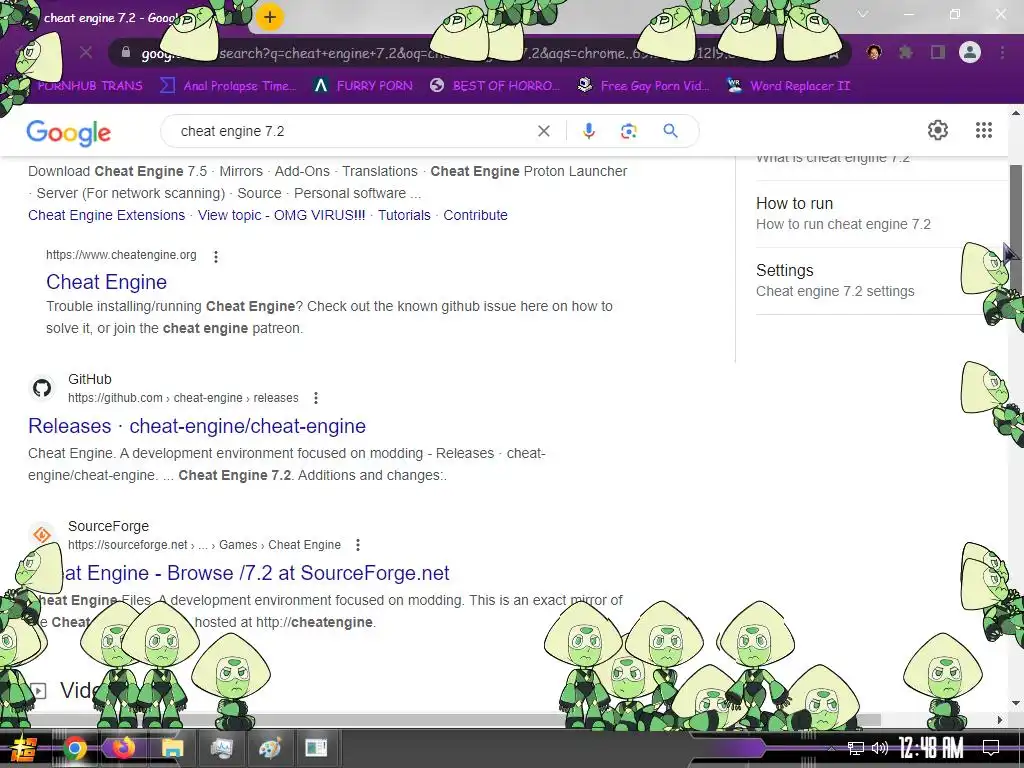Open Google quick settings gear
The width and height of the screenshot is (1024, 768).
tap(938, 130)
